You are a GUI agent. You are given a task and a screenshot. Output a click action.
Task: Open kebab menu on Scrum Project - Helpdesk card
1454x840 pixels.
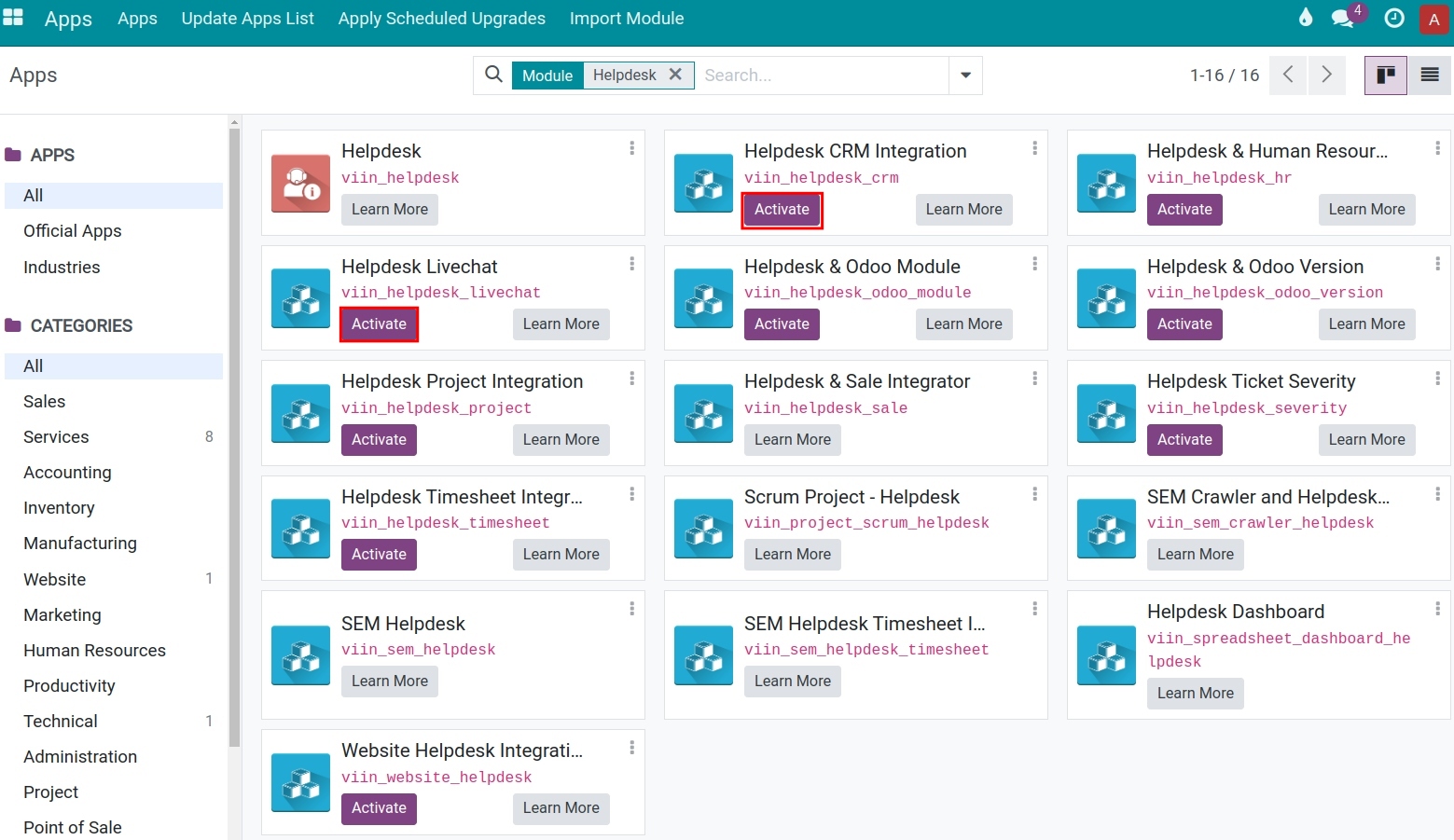1035,494
